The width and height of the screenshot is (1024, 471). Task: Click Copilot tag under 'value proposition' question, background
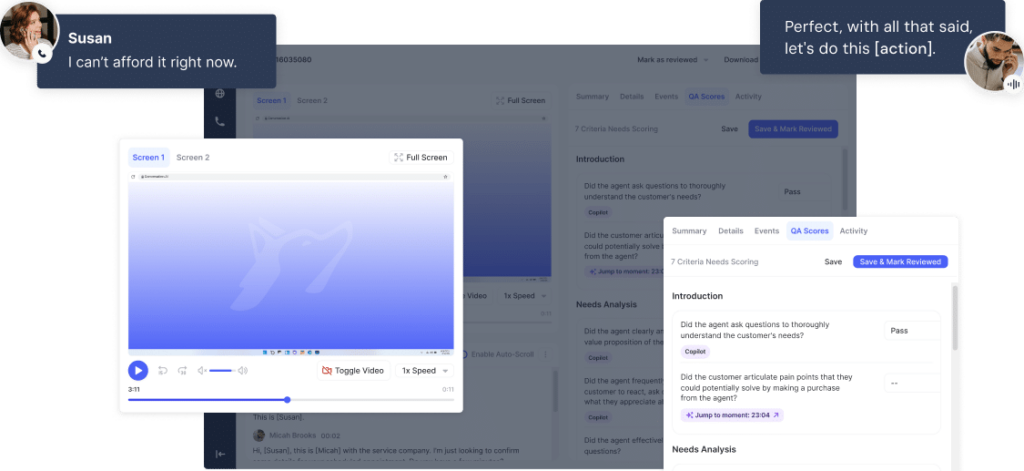click(x=598, y=358)
